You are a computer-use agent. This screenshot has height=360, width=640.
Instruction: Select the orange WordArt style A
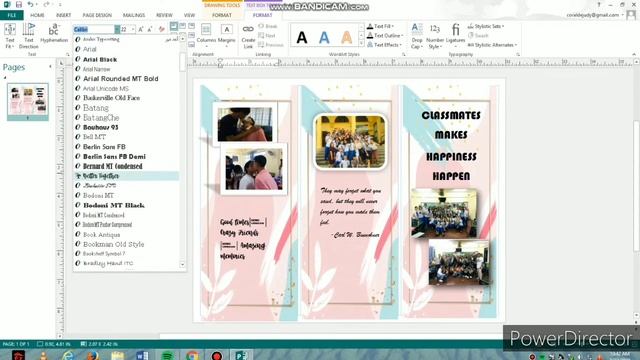[347, 38]
